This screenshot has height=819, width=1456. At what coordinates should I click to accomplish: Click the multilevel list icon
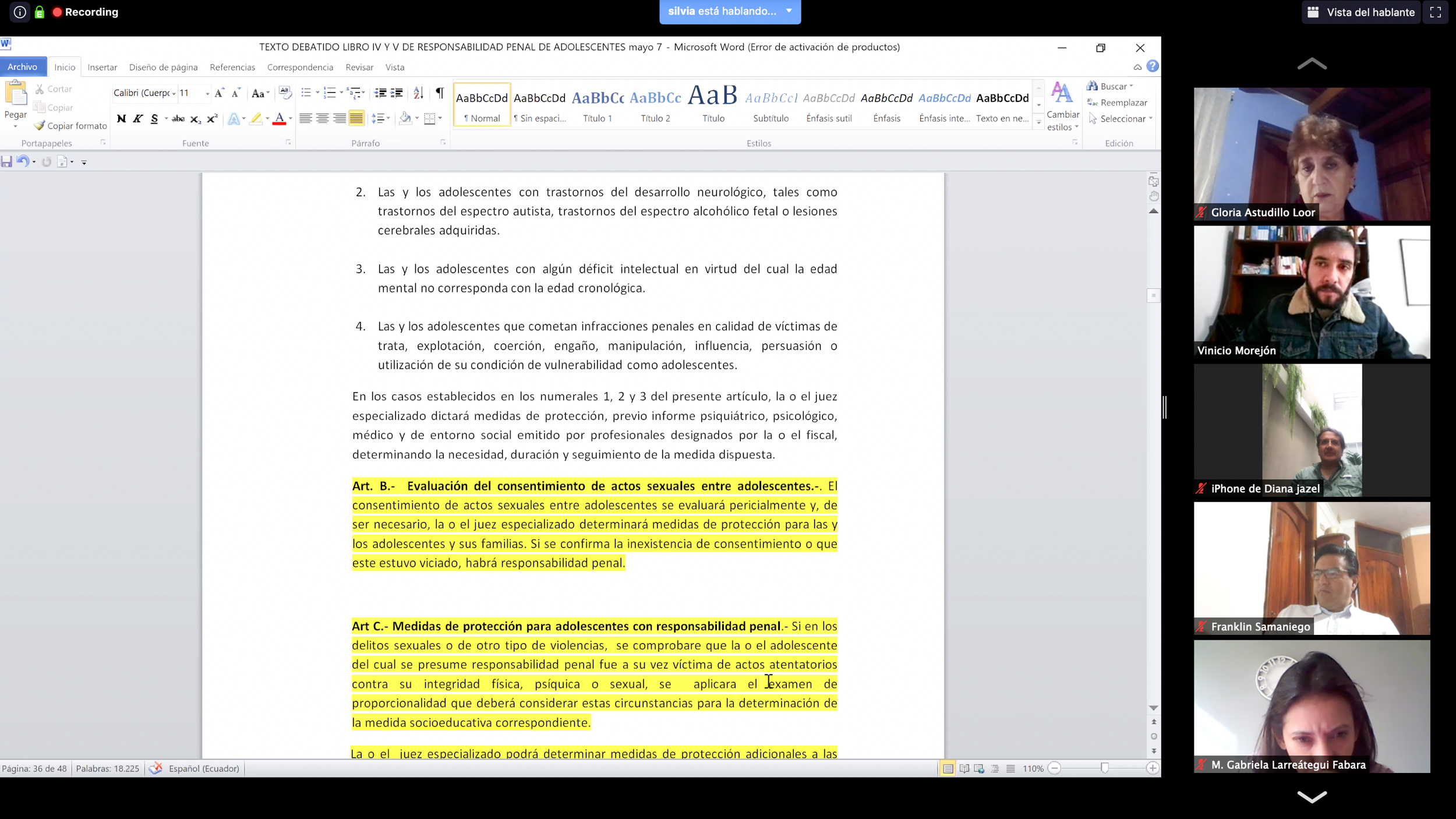tap(353, 93)
